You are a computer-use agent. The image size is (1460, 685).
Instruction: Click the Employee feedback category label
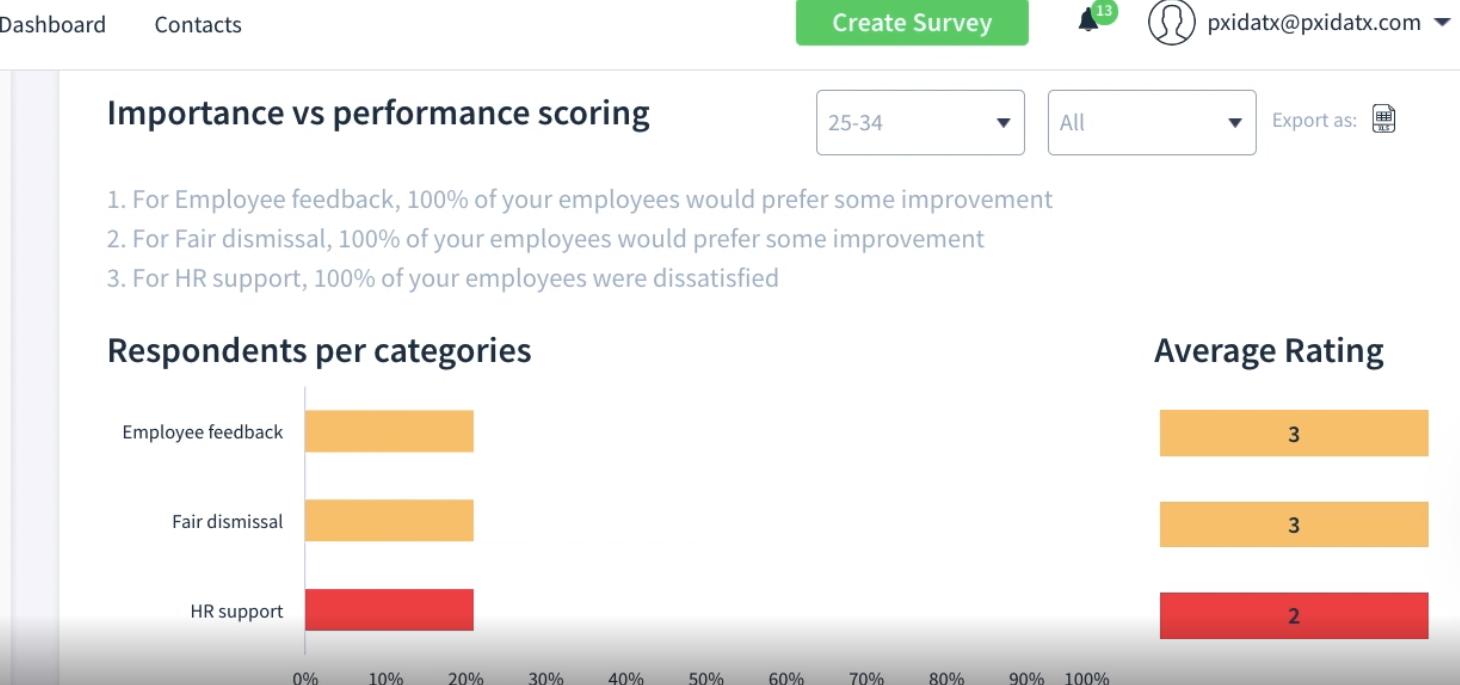[x=203, y=432]
